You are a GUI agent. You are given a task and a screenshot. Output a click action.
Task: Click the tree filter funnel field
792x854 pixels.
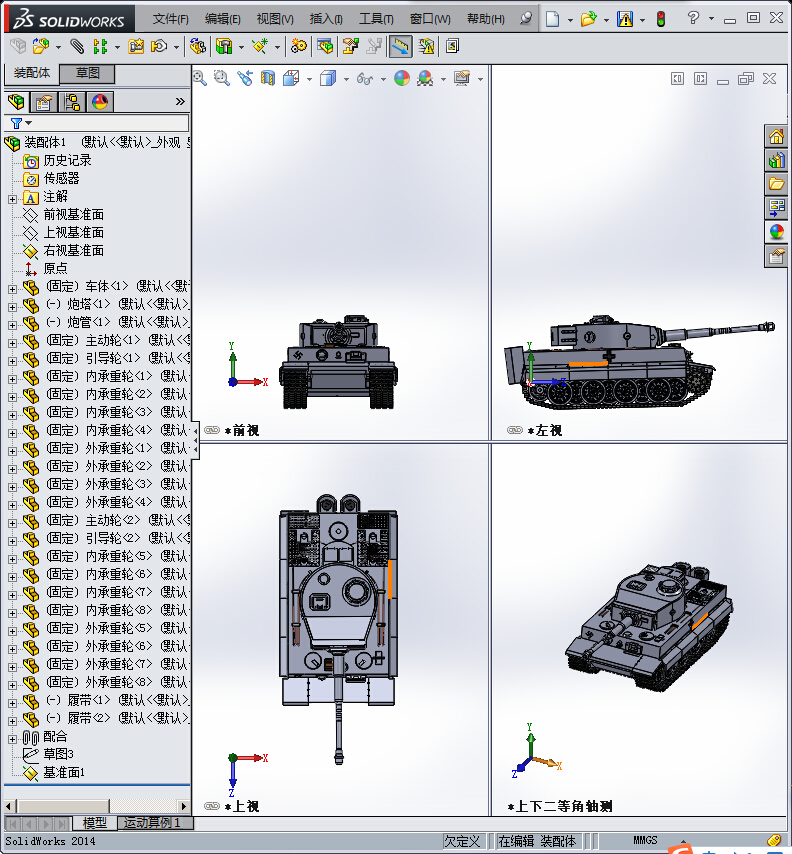click(97, 123)
